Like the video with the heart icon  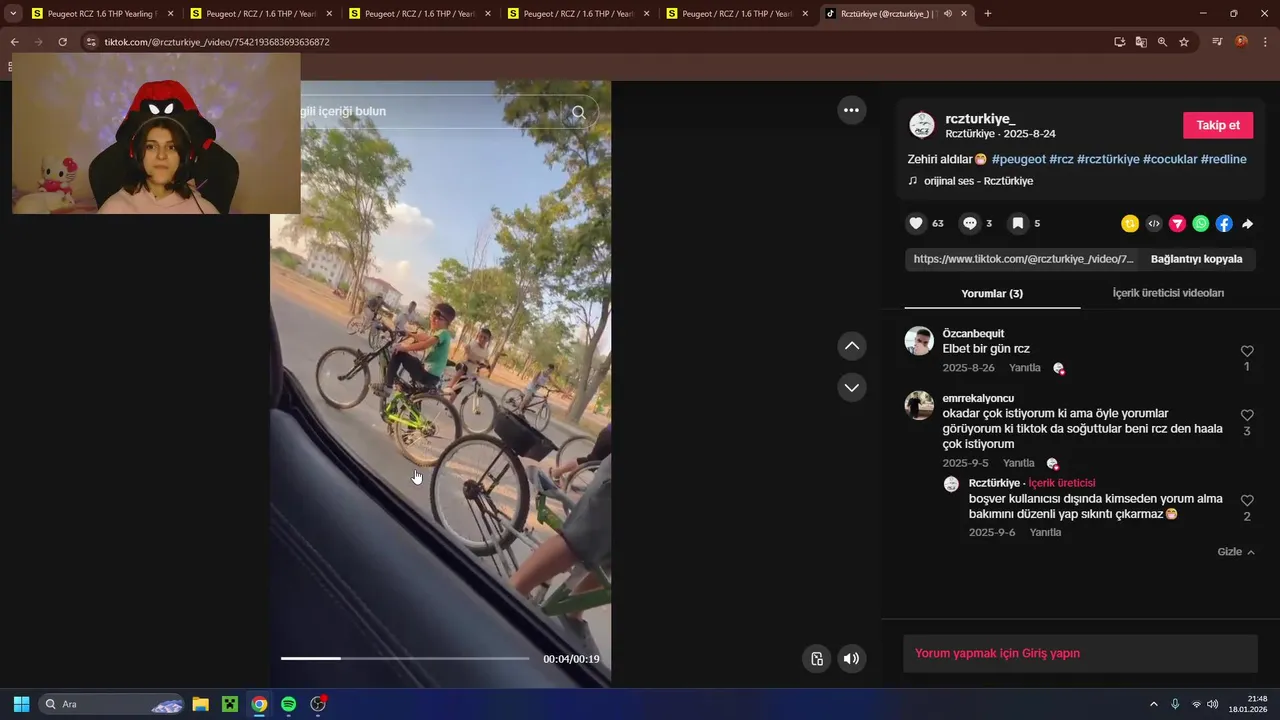coord(916,224)
